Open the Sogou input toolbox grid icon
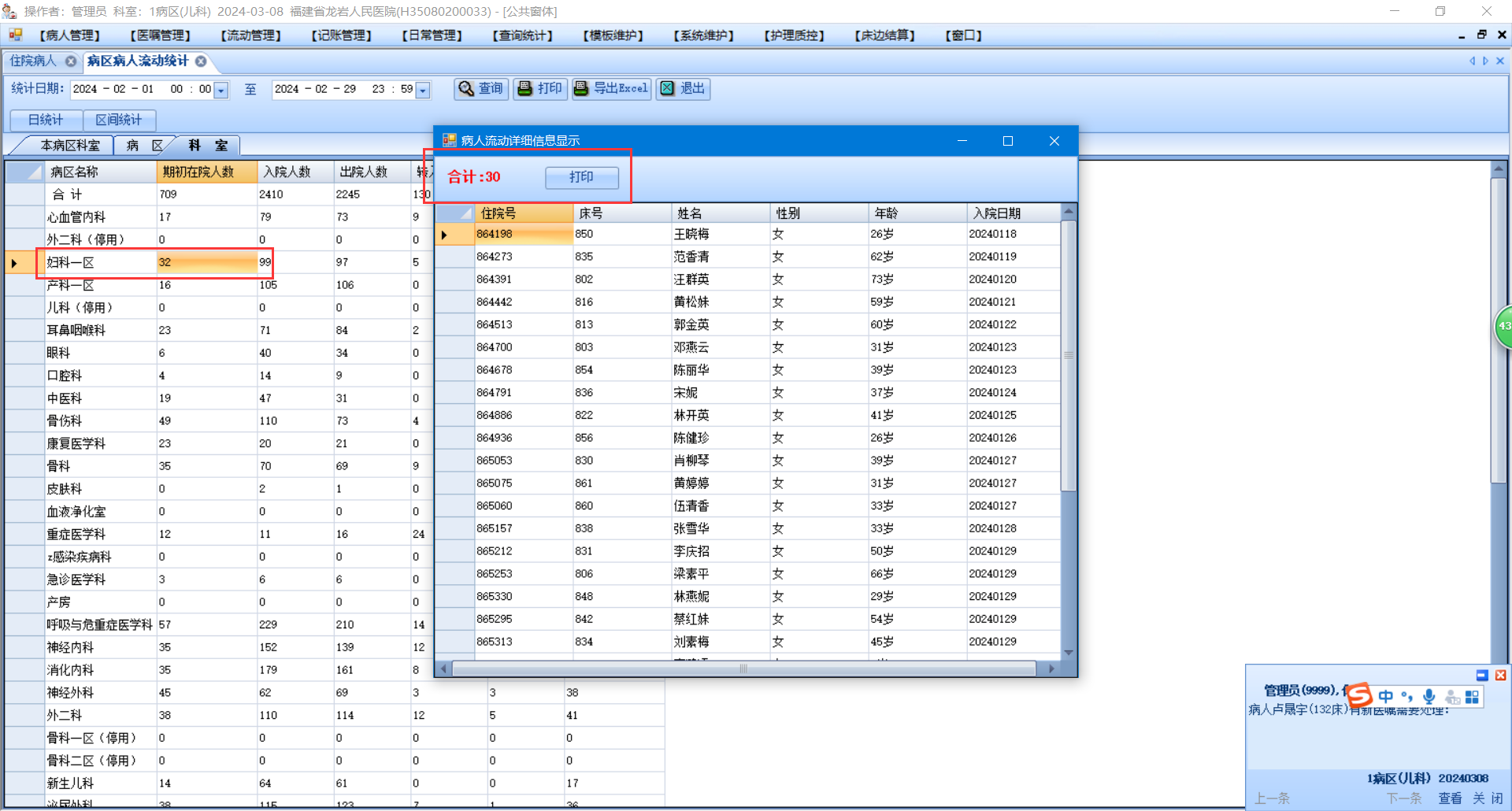The image size is (1512, 811). pos(1472,697)
